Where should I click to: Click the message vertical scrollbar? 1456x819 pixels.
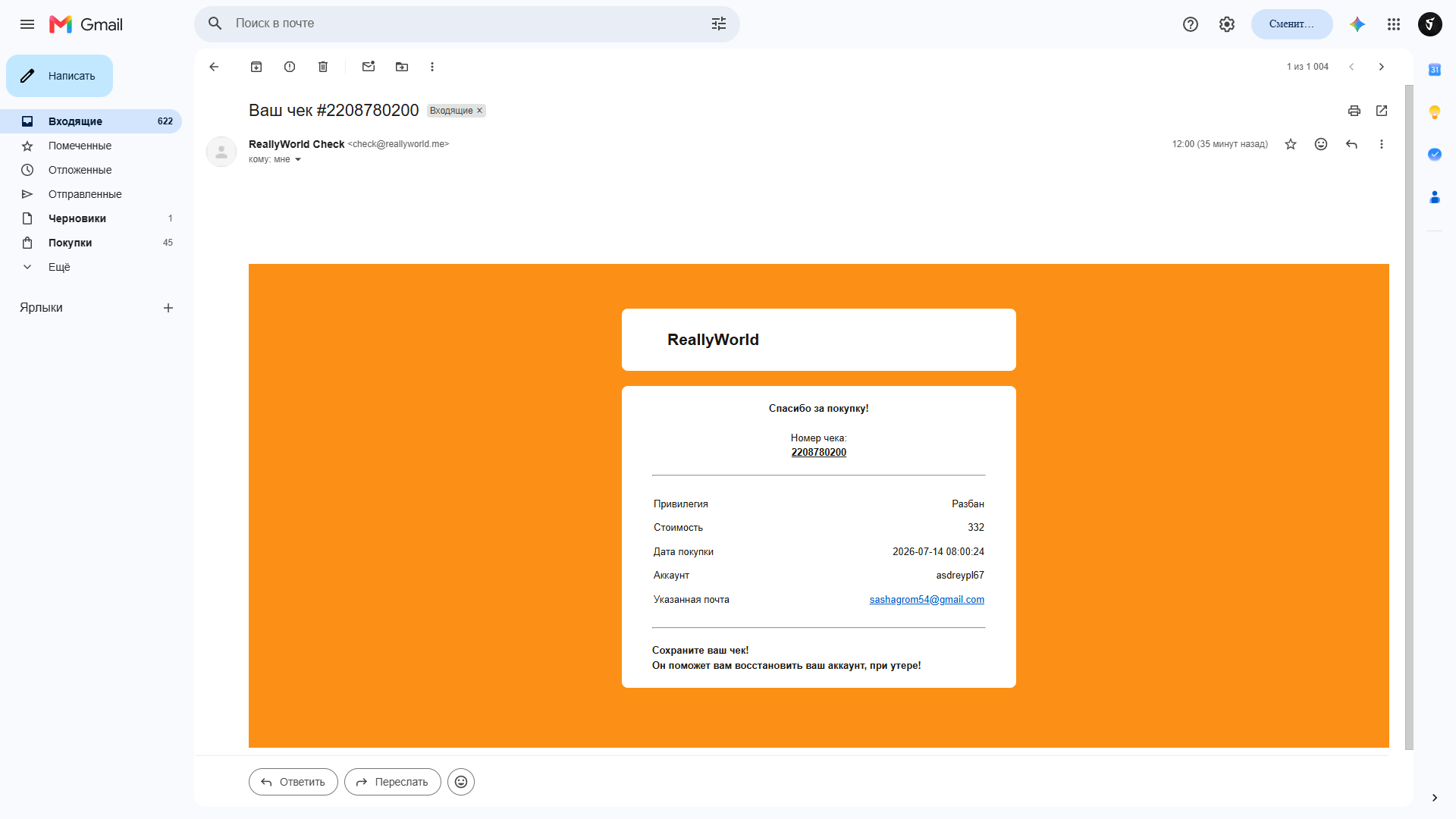1409,417
